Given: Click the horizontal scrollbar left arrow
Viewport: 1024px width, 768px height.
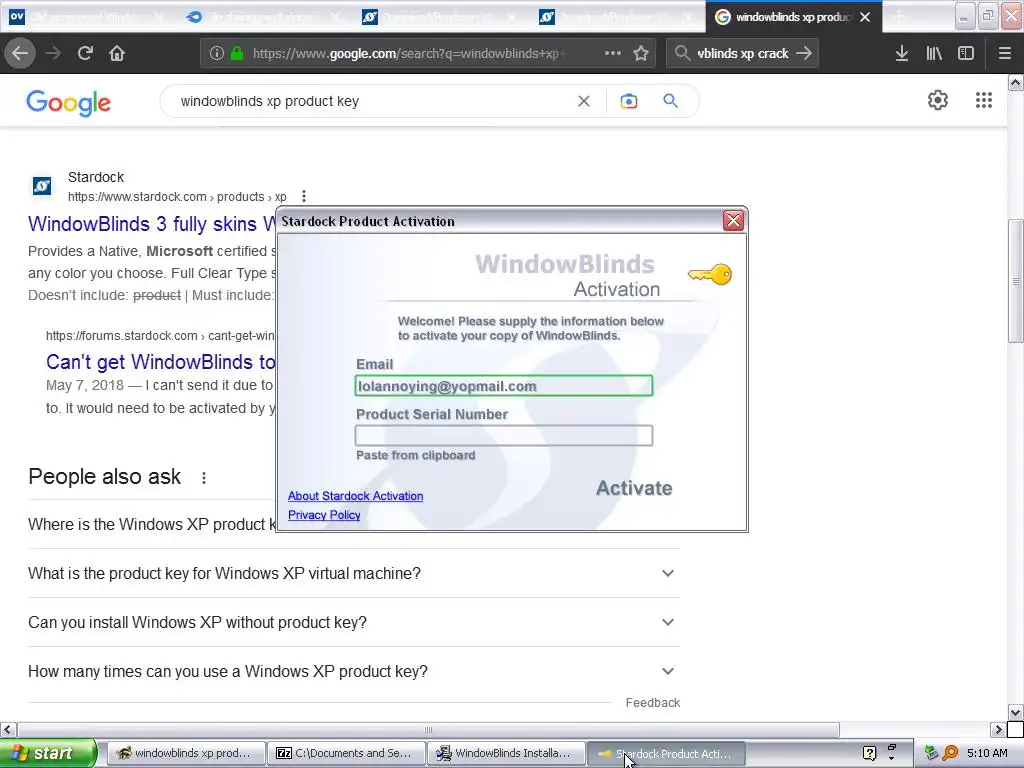Looking at the screenshot, I should click(8, 729).
